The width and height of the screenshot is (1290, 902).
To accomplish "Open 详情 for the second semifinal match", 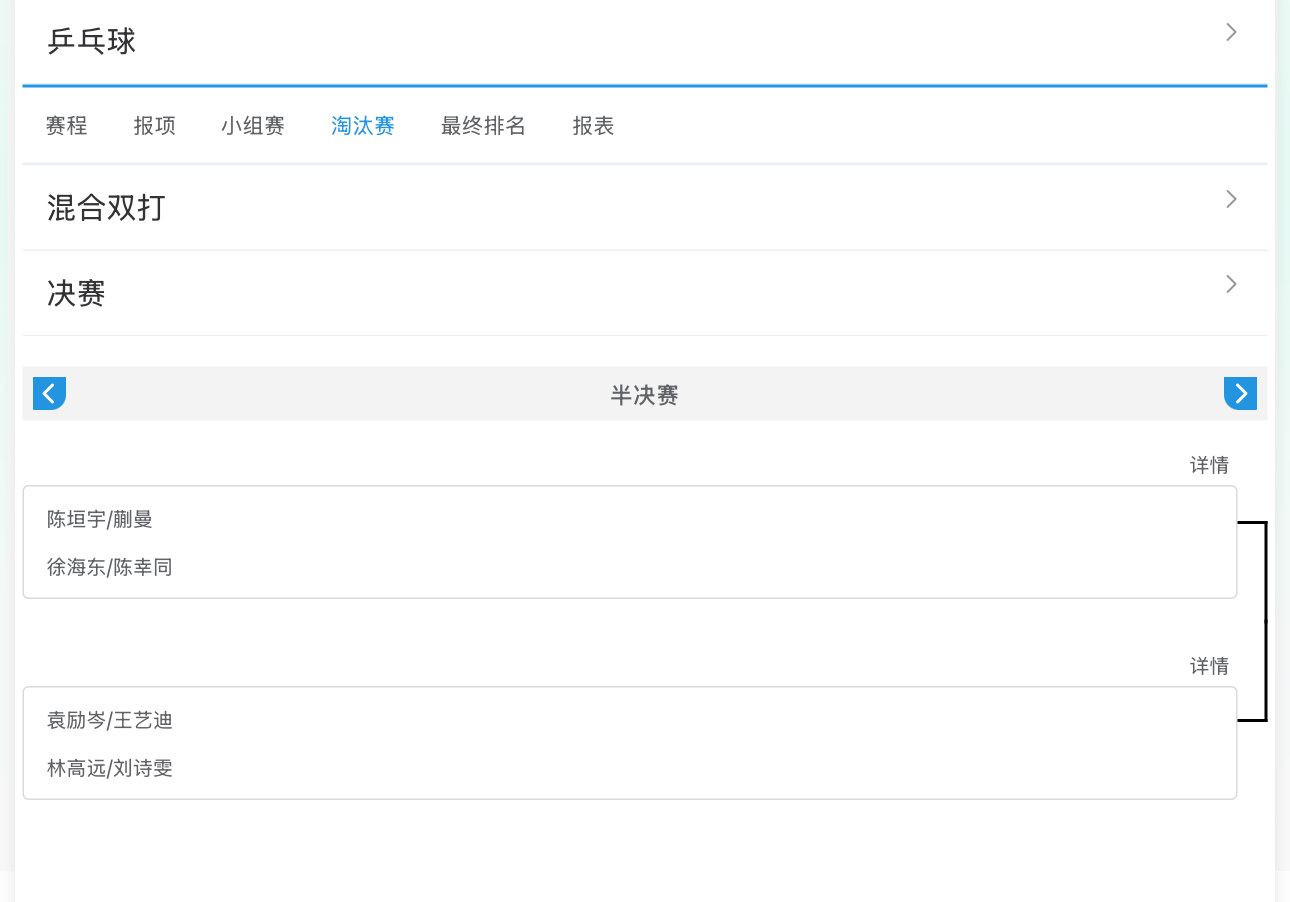I will pyautogui.click(x=1209, y=665).
